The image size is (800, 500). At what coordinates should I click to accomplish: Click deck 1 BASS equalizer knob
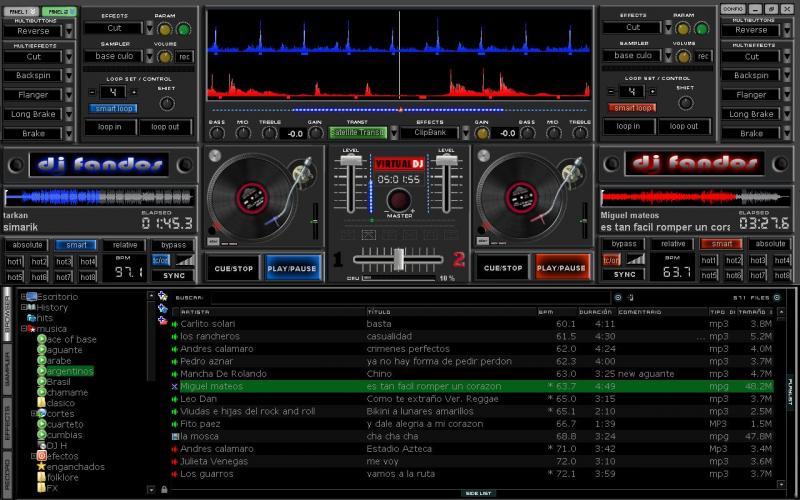click(x=217, y=133)
